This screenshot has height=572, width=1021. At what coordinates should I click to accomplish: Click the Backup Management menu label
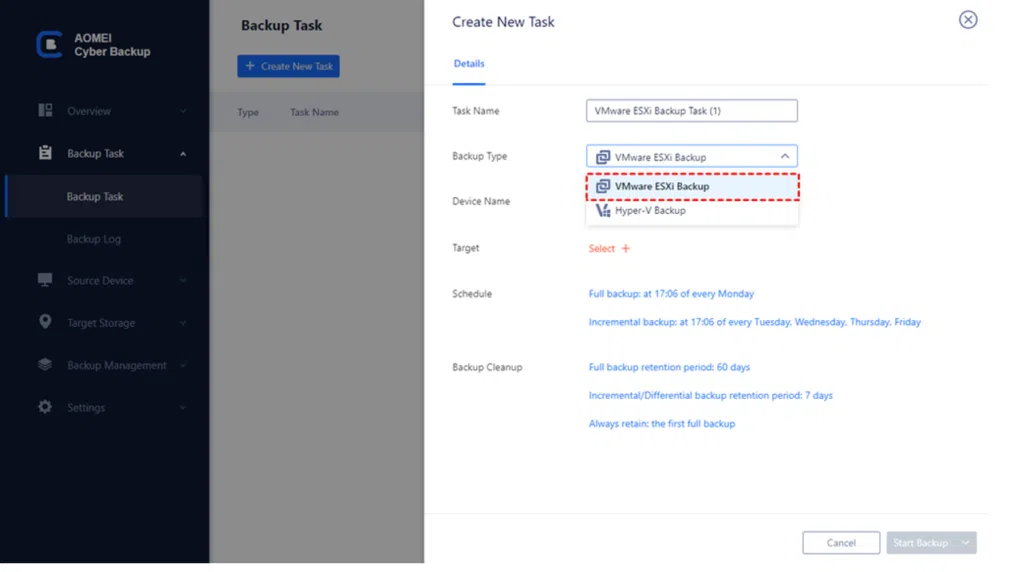coord(117,365)
